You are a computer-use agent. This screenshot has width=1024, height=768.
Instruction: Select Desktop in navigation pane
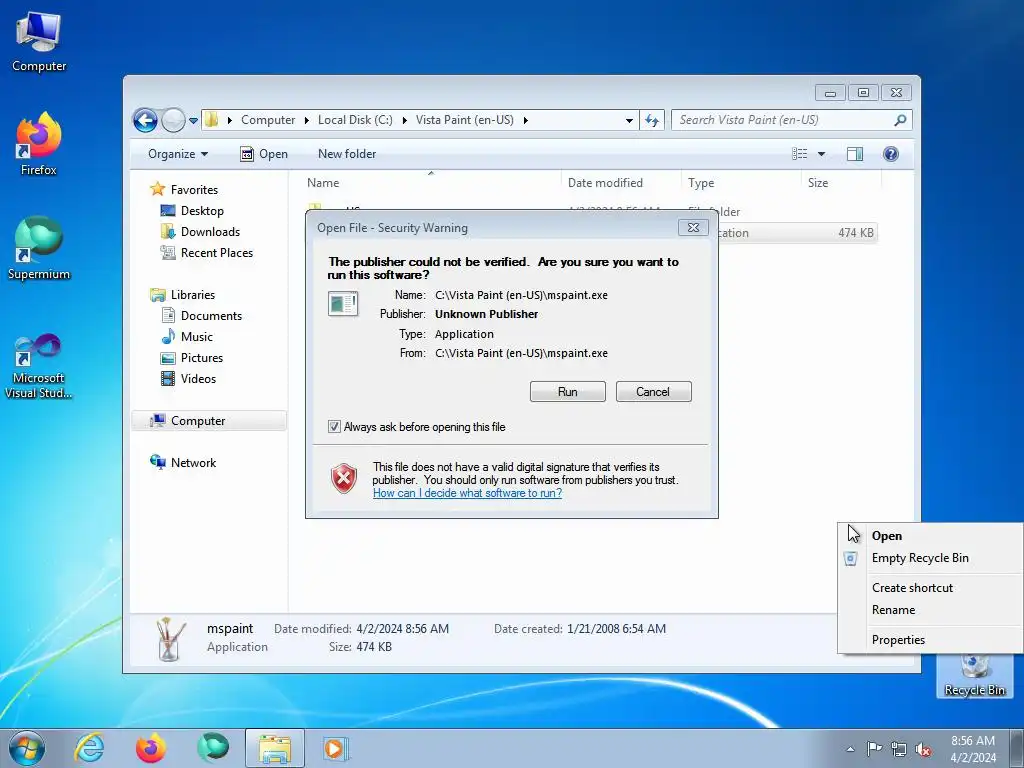coord(202,211)
